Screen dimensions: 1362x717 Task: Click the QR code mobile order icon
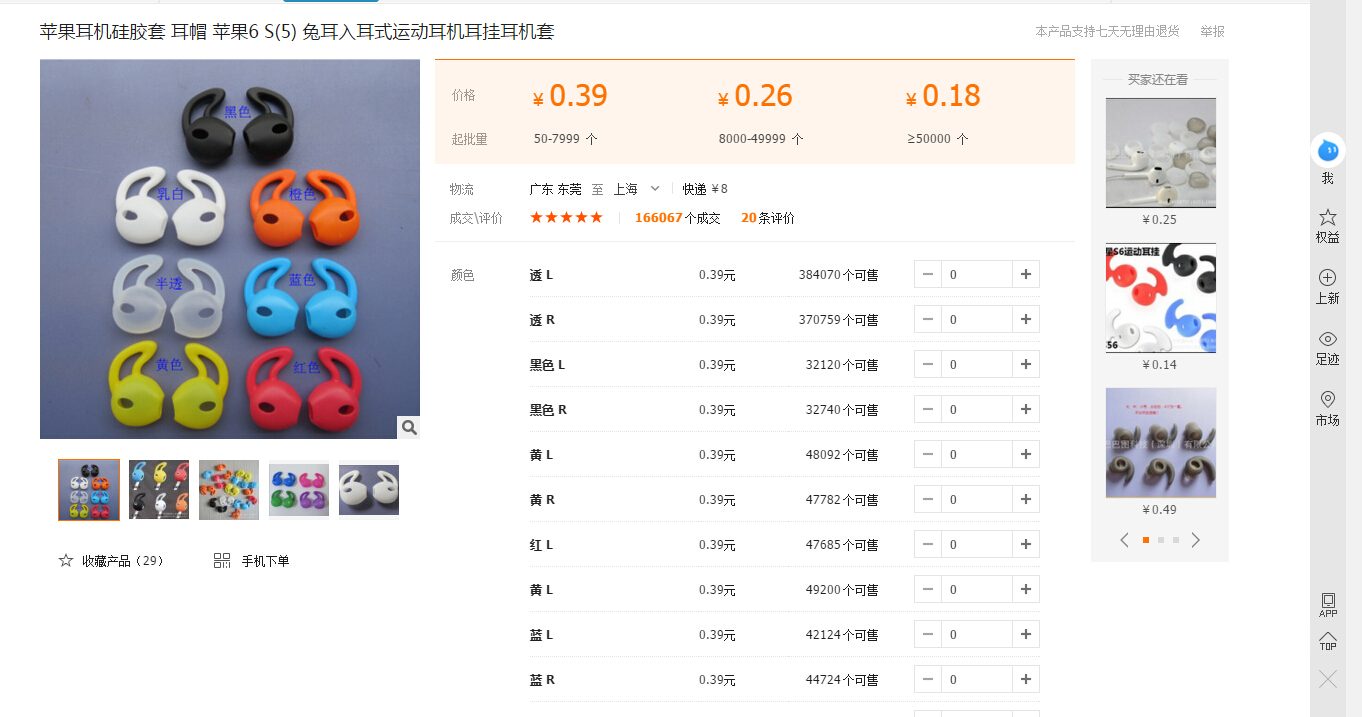222,561
